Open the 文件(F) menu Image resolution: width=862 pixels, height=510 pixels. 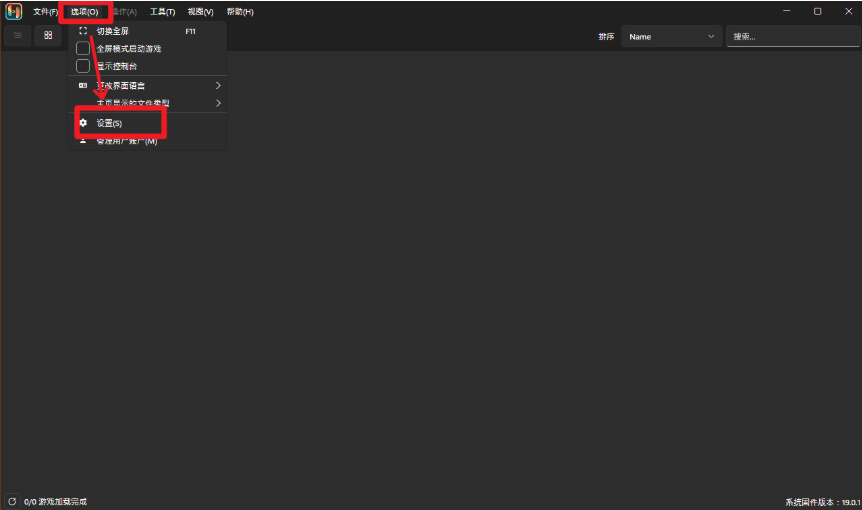pos(45,12)
